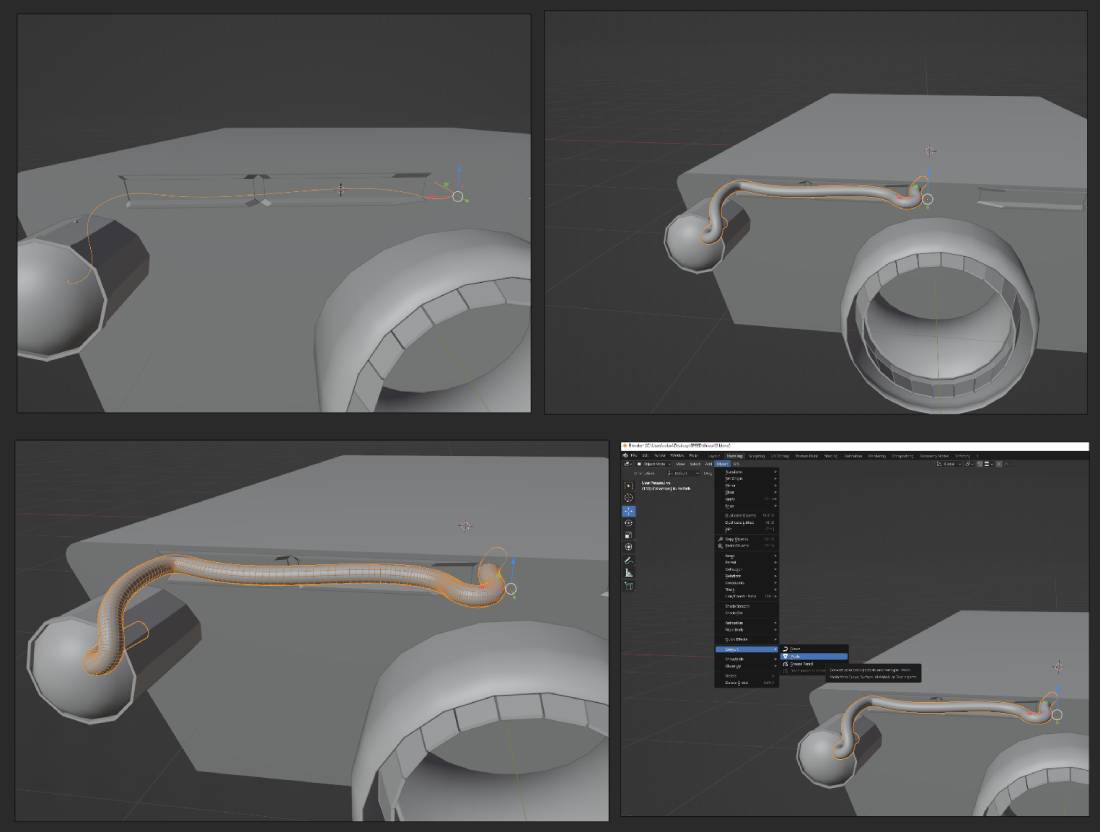Expand the Set Origin submenu
Viewport: 1100px width, 832px height.
tap(747, 478)
